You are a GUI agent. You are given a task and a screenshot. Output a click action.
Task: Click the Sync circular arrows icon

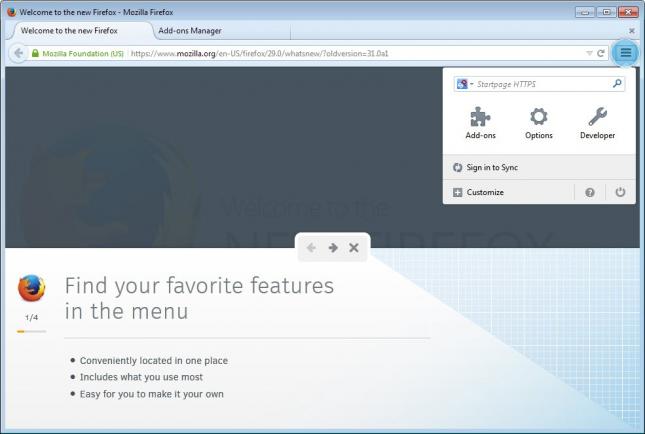pos(457,167)
